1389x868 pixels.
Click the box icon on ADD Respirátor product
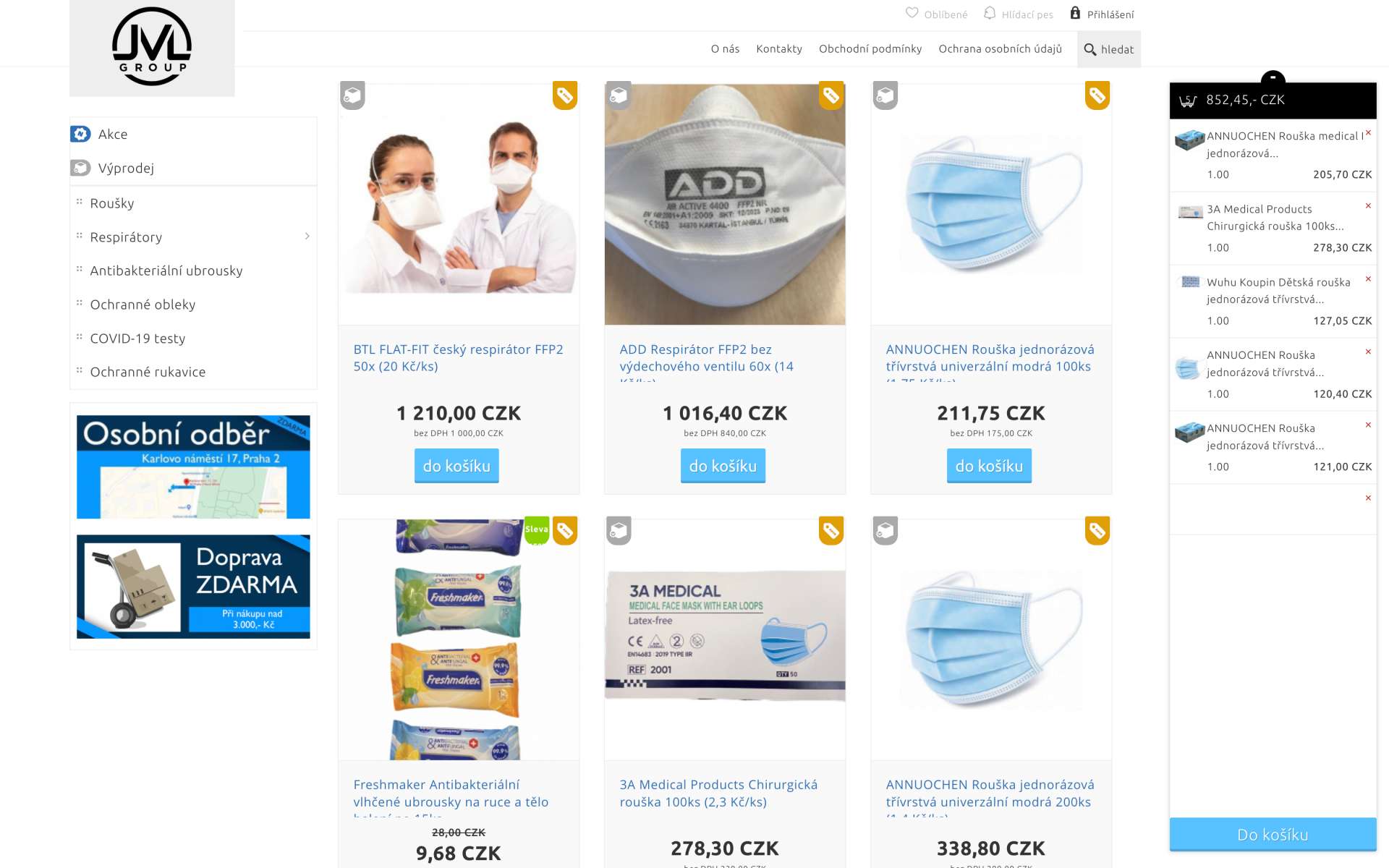click(619, 95)
